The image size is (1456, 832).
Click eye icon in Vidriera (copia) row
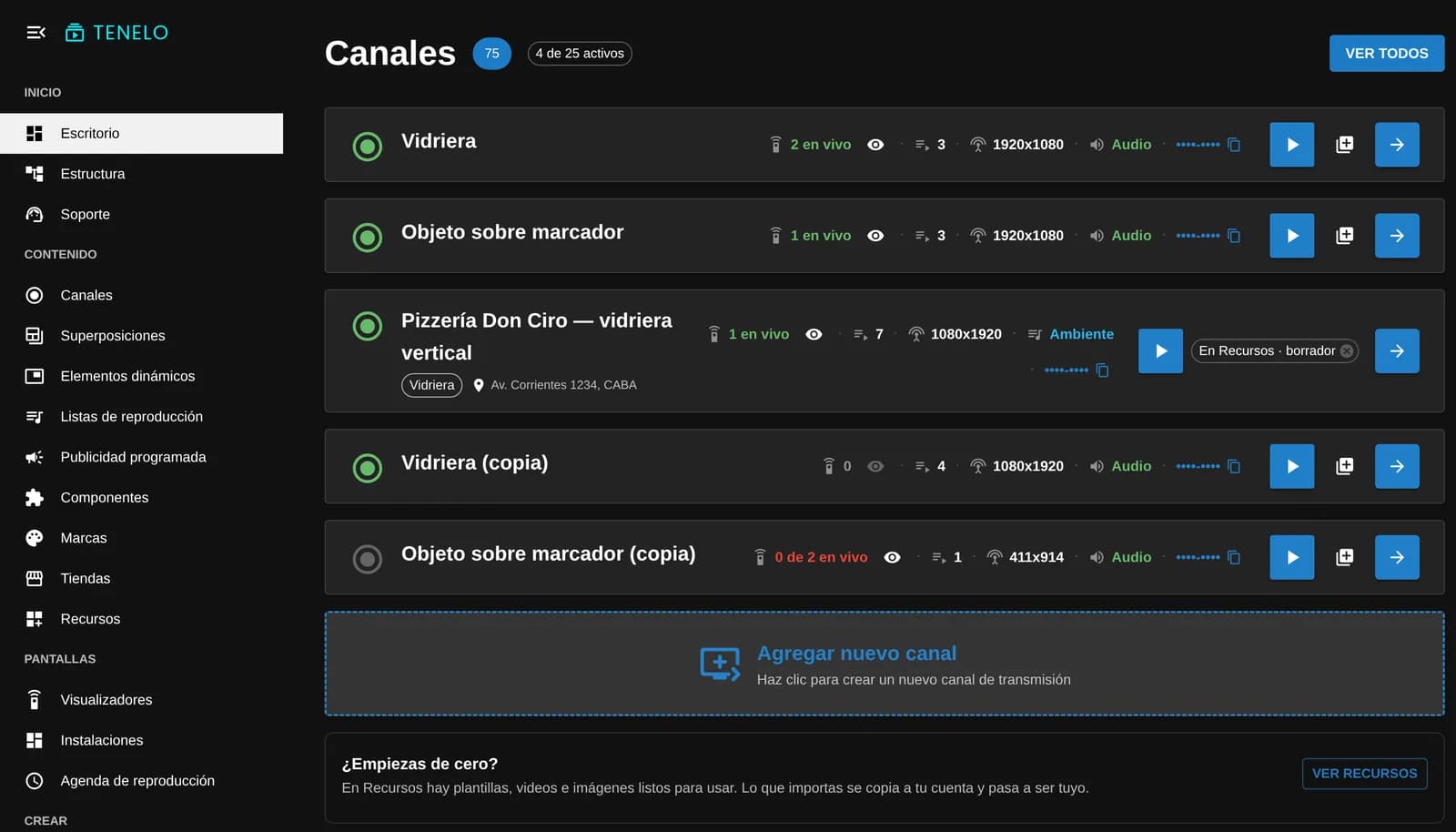pos(875,466)
